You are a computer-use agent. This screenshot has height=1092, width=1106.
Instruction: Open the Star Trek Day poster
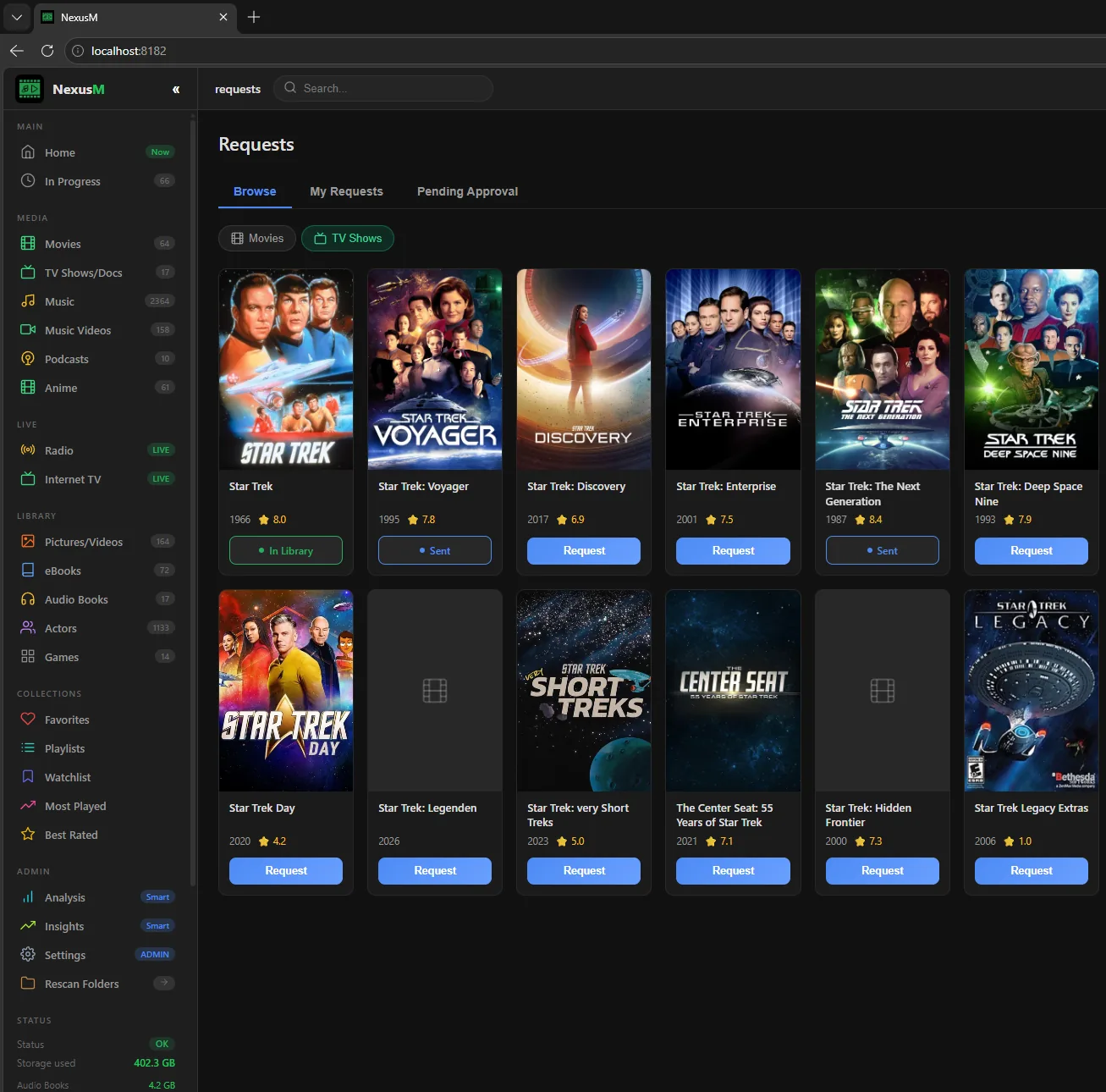286,691
